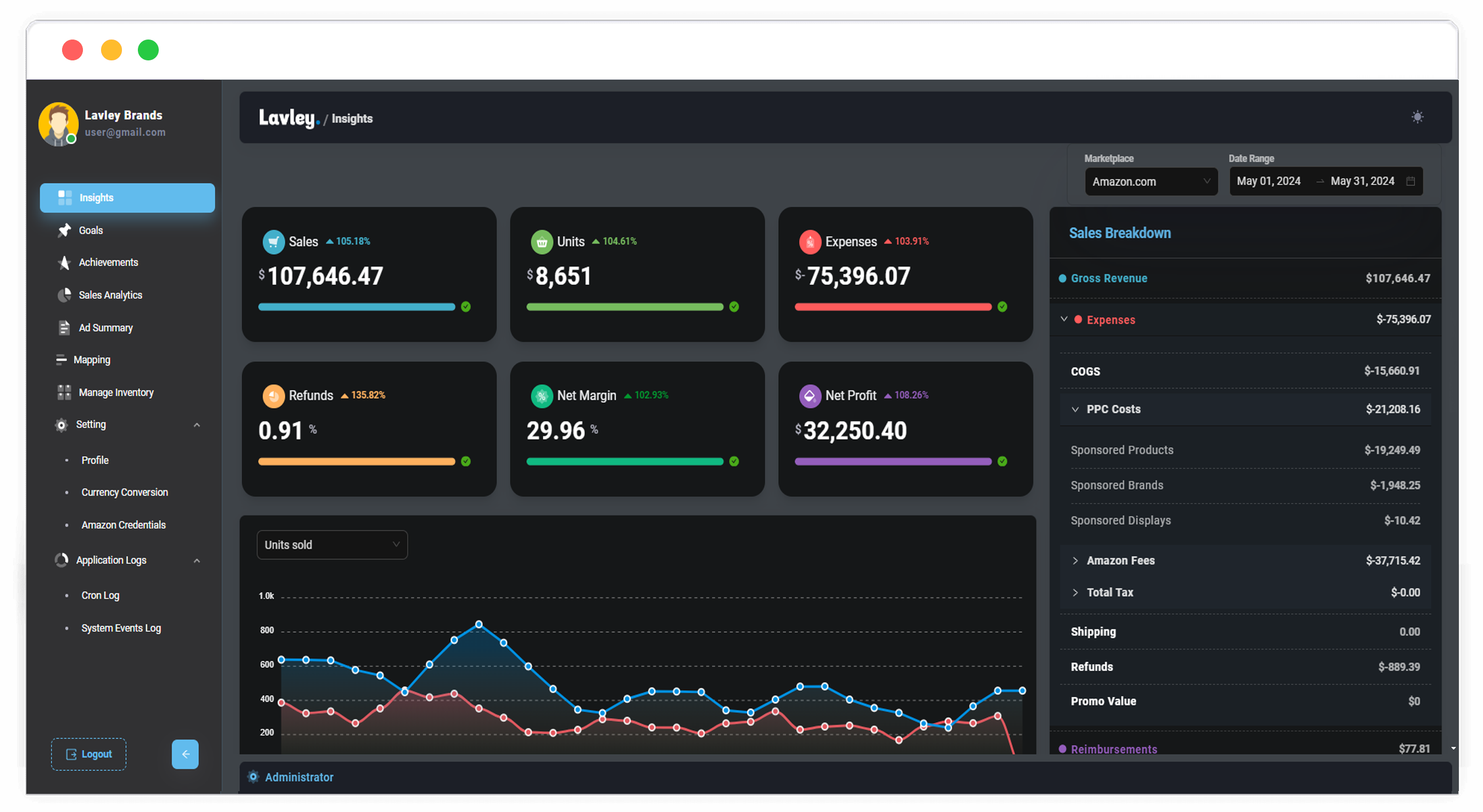This screenshot has width=1483, height=812.
Task: Click the Achievements star icon
Action: click(64, 262)
